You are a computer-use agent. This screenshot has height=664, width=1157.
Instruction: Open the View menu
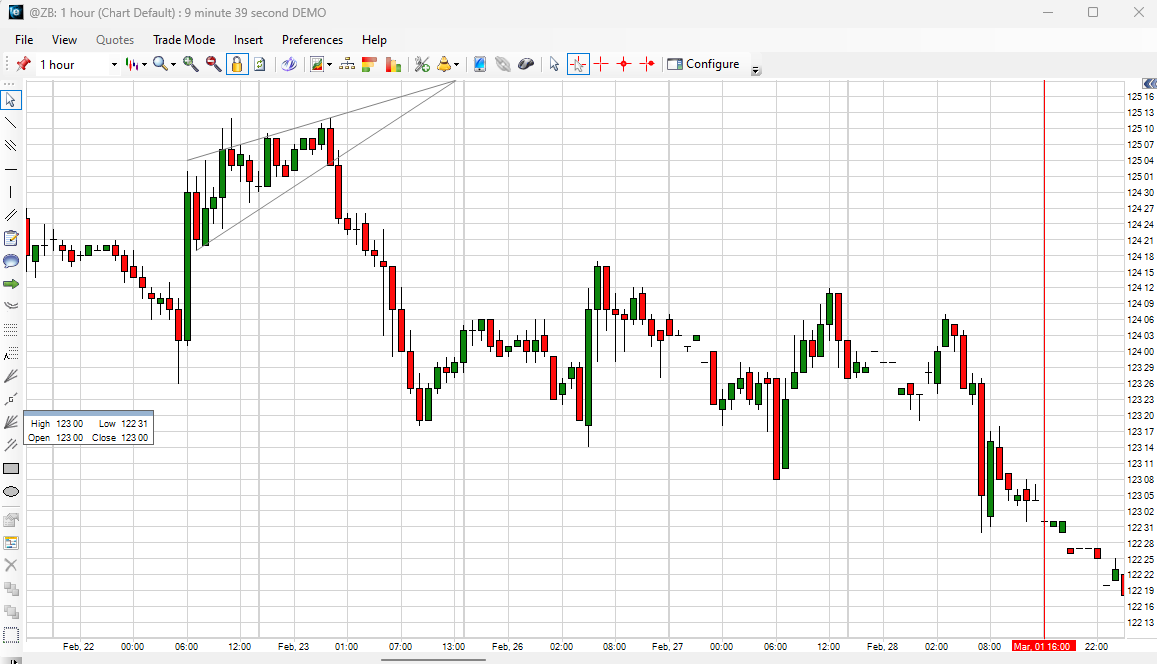(x=64, y=40)
